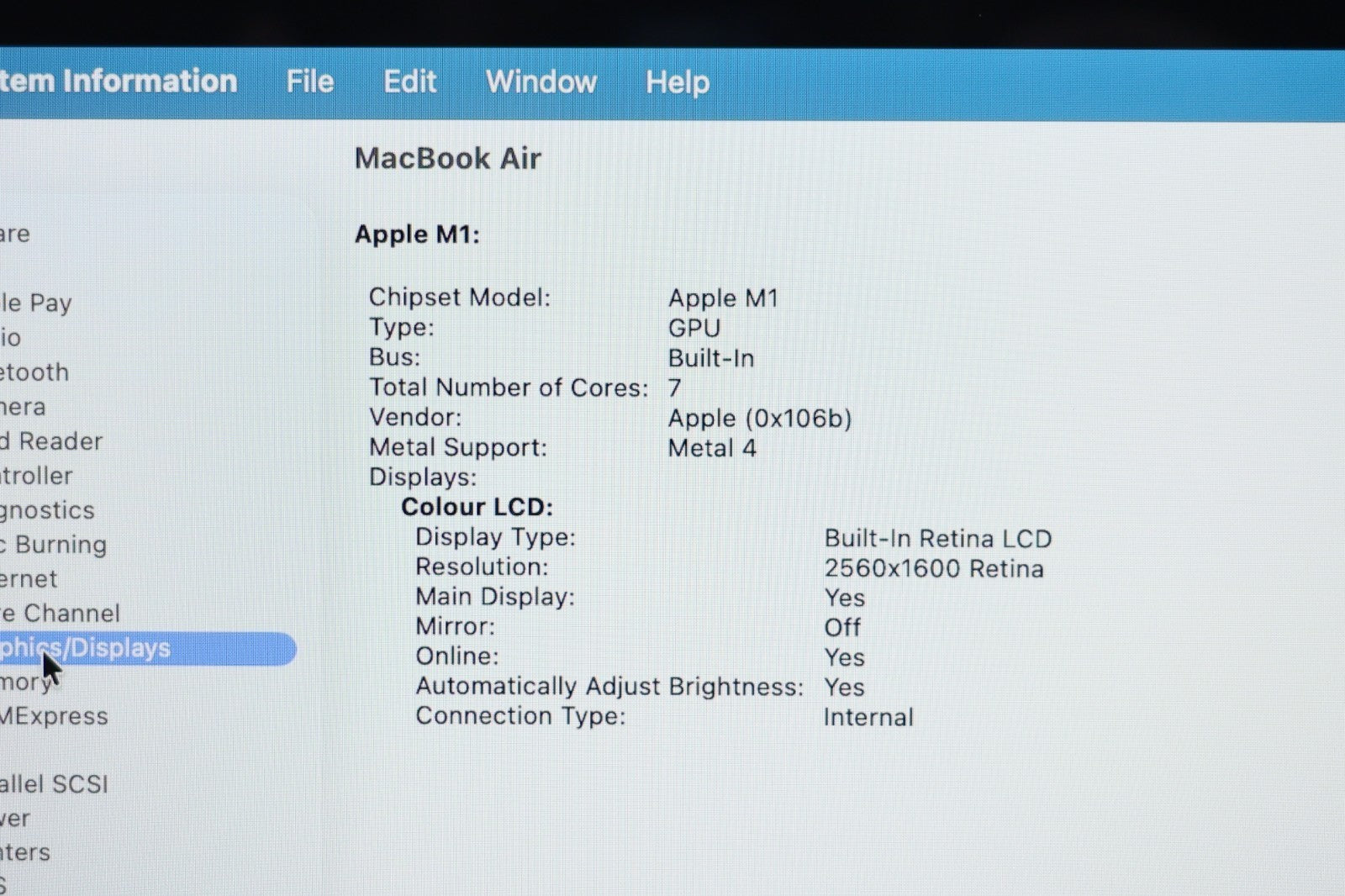Open the Window menu

(541, 82)
